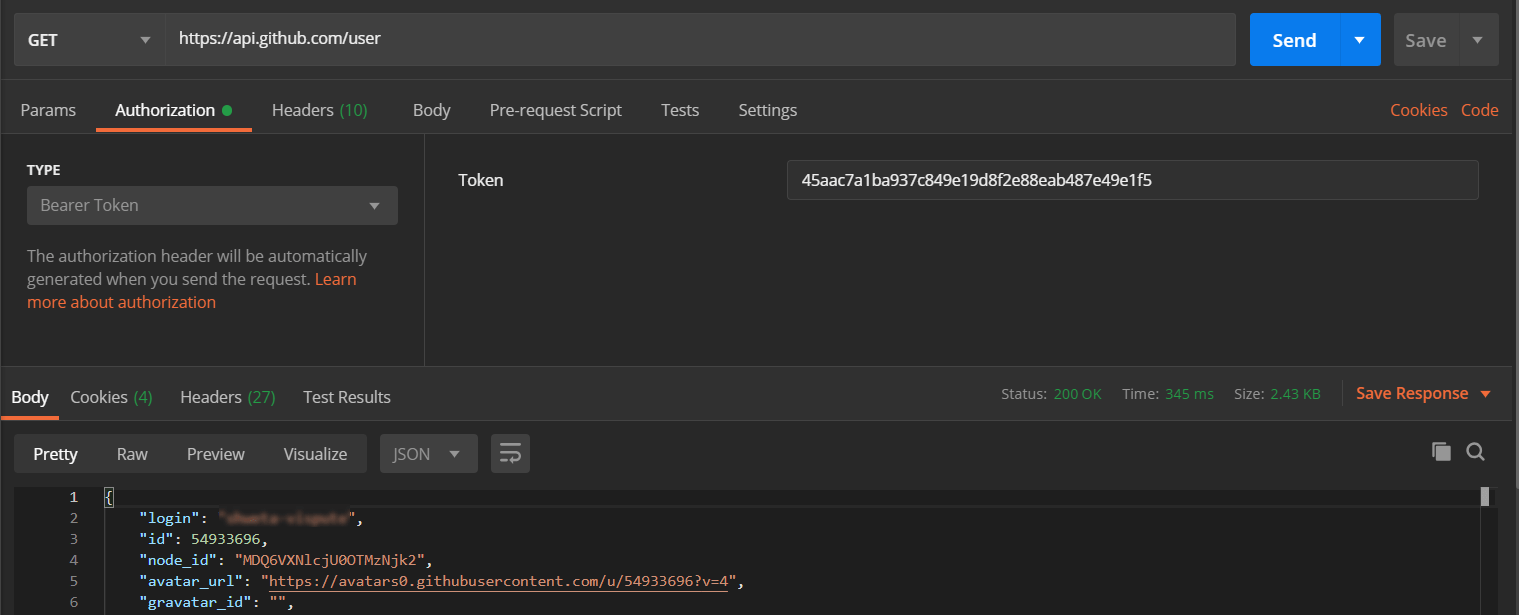Switch to the Params tab
1519x615 pixels.
(x=48, y=110)
